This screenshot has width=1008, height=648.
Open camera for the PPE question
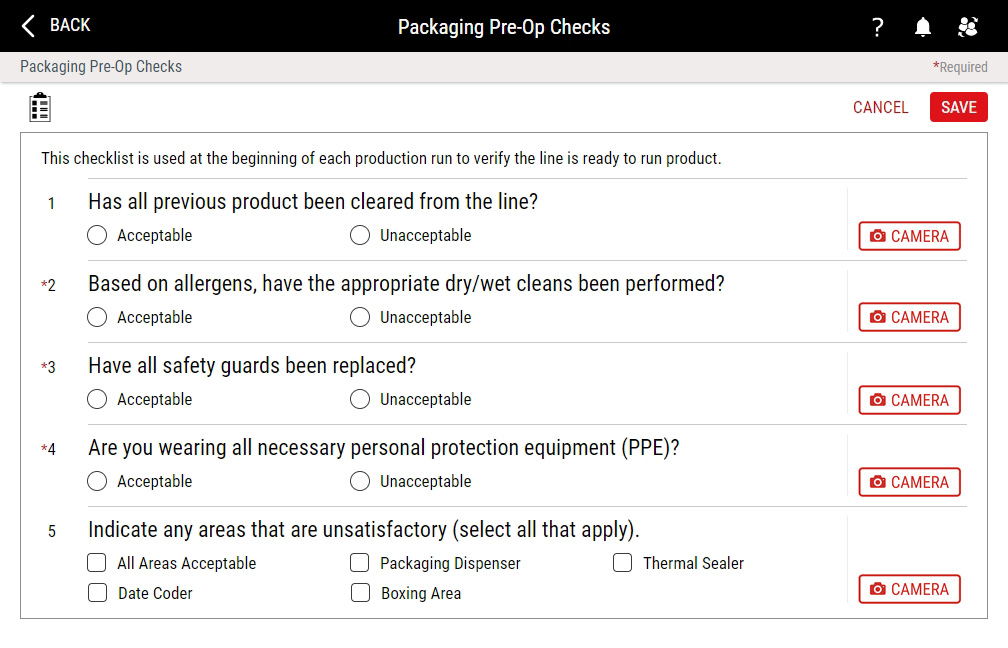909,482
